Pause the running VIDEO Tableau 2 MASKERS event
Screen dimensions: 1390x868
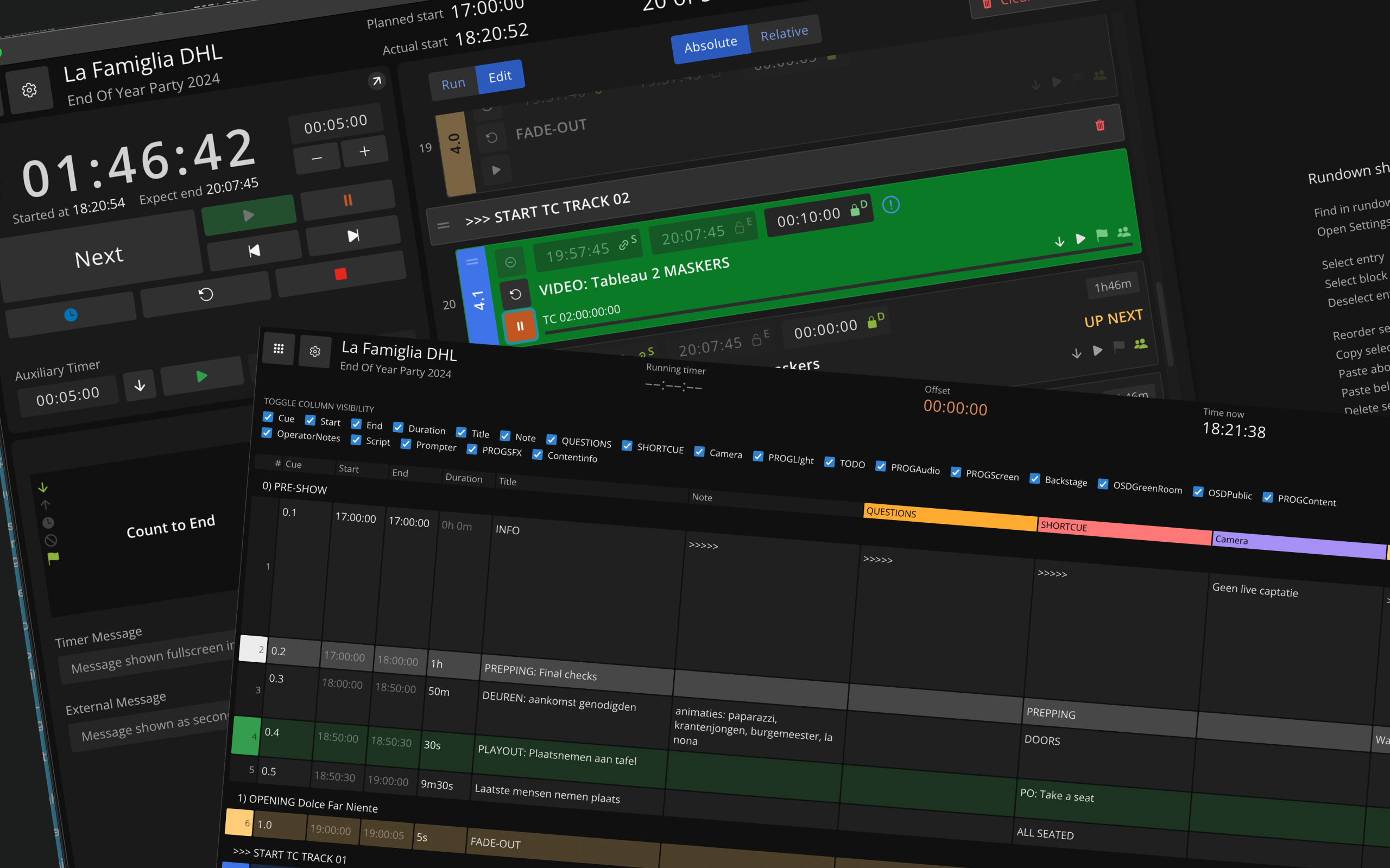(x=520, y=326)
